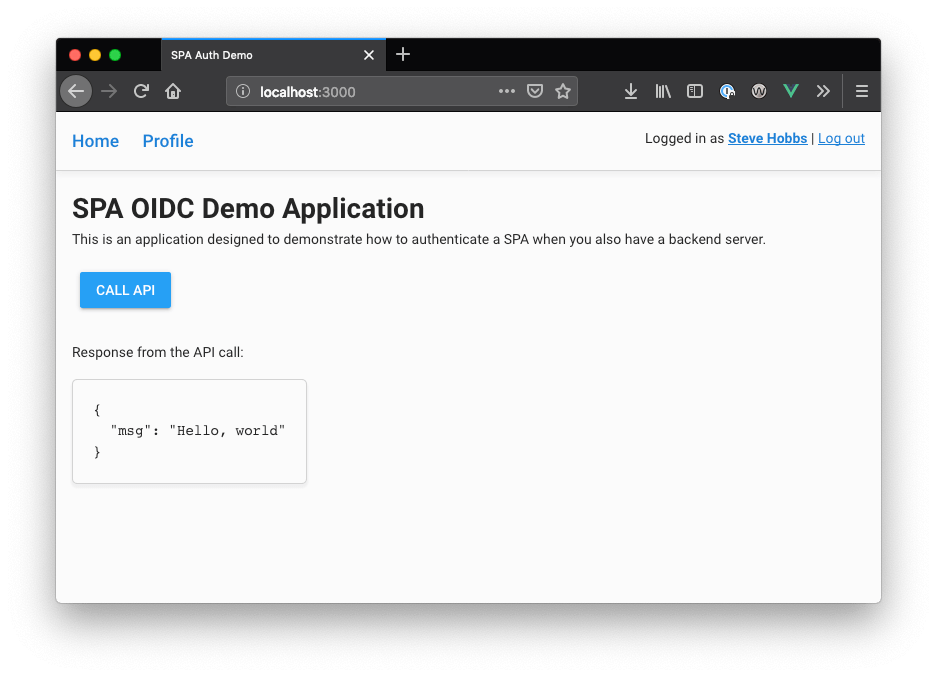Open the Steve Hobbs profile link

[x=767, y=138]
